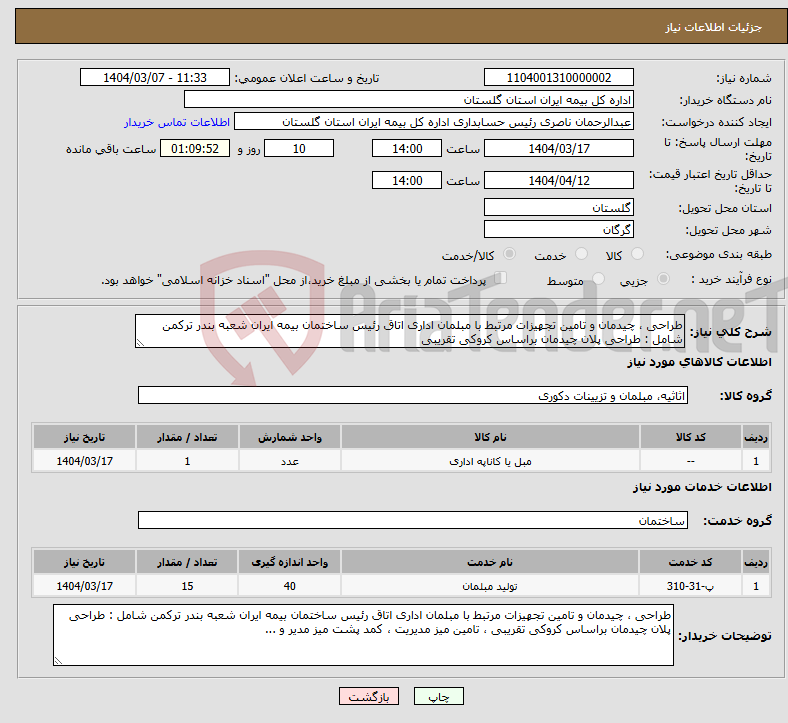Click the شماره نیاز field 1104001310000002
This screenshot has height=723, width=788.
click(x=558, y=78)
